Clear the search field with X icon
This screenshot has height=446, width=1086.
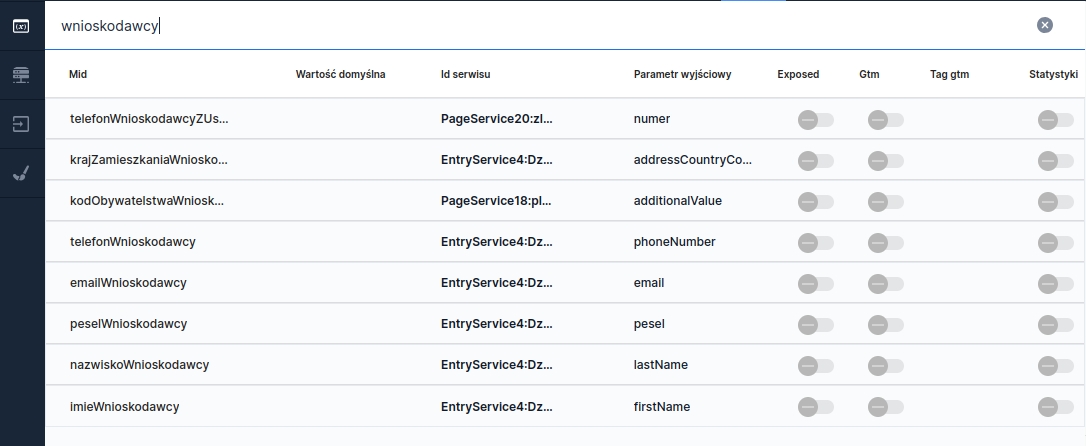[1044, 25]
